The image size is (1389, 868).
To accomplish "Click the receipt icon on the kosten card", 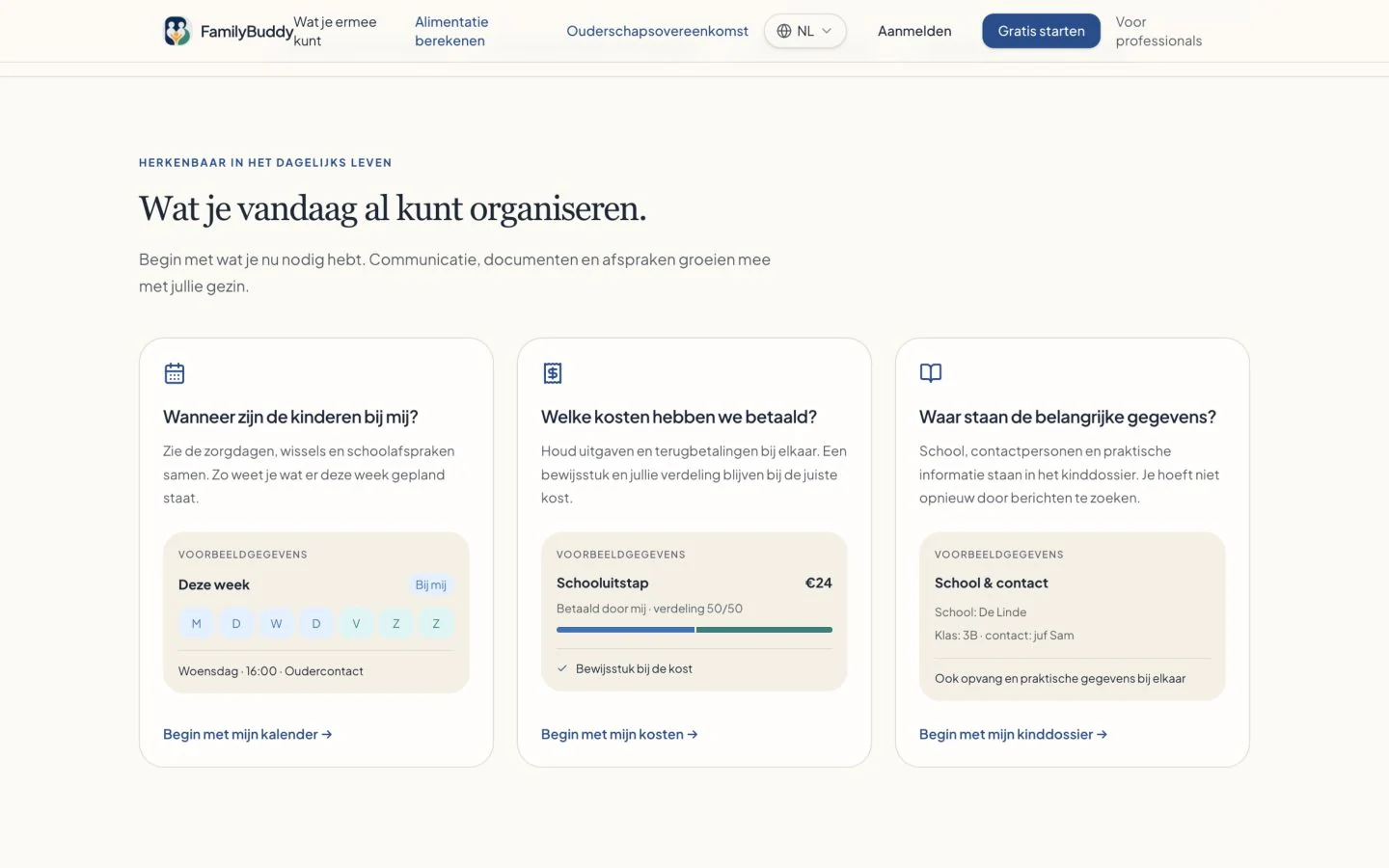I will click(553, 373).
